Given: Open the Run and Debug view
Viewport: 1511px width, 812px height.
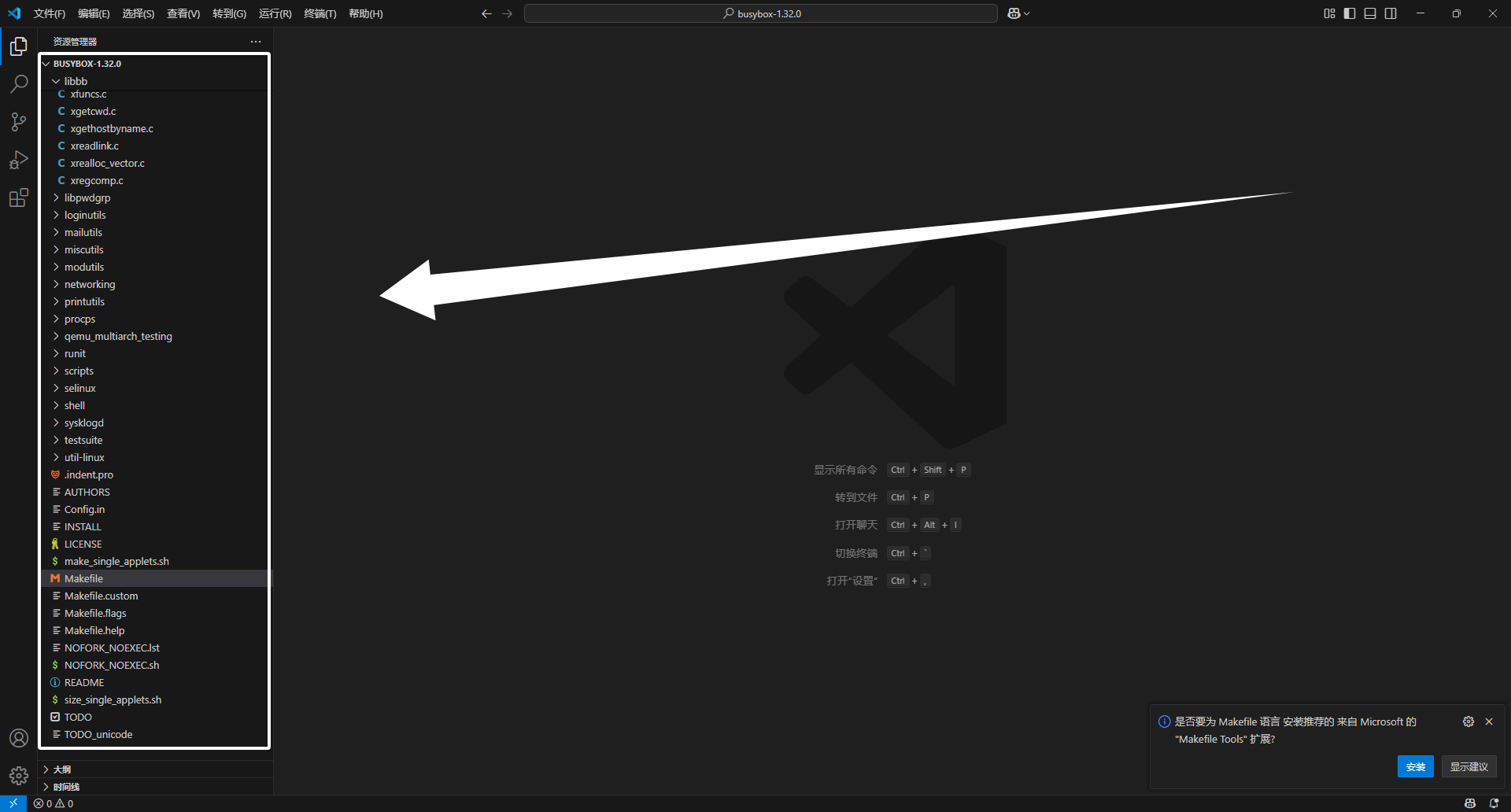Looking at the screenshot, I should (x=19, y=160).
